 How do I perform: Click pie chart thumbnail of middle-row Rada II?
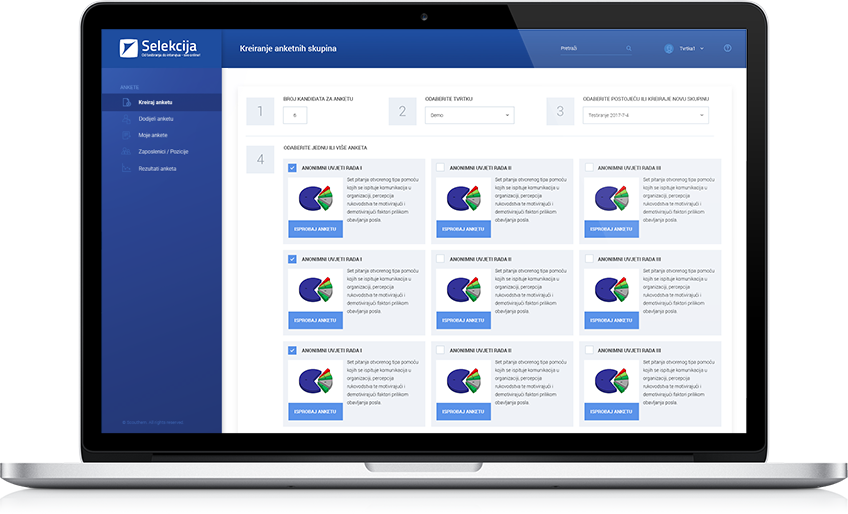[463, 290]
